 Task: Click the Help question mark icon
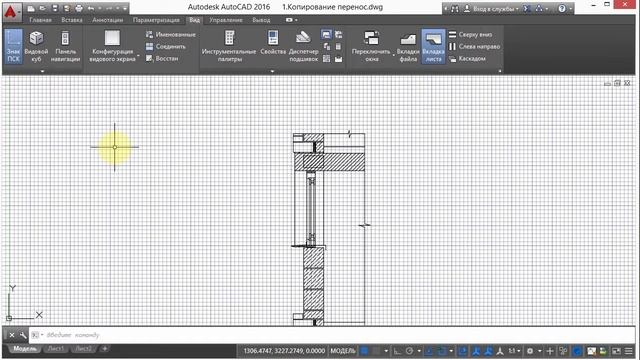[562, 9]
